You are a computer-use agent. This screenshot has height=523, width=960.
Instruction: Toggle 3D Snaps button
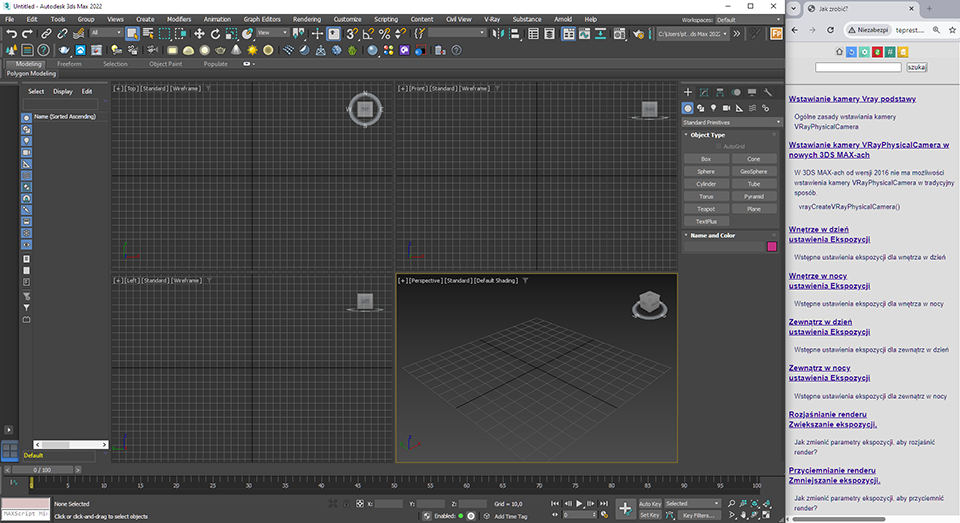[x=352, y=34]
